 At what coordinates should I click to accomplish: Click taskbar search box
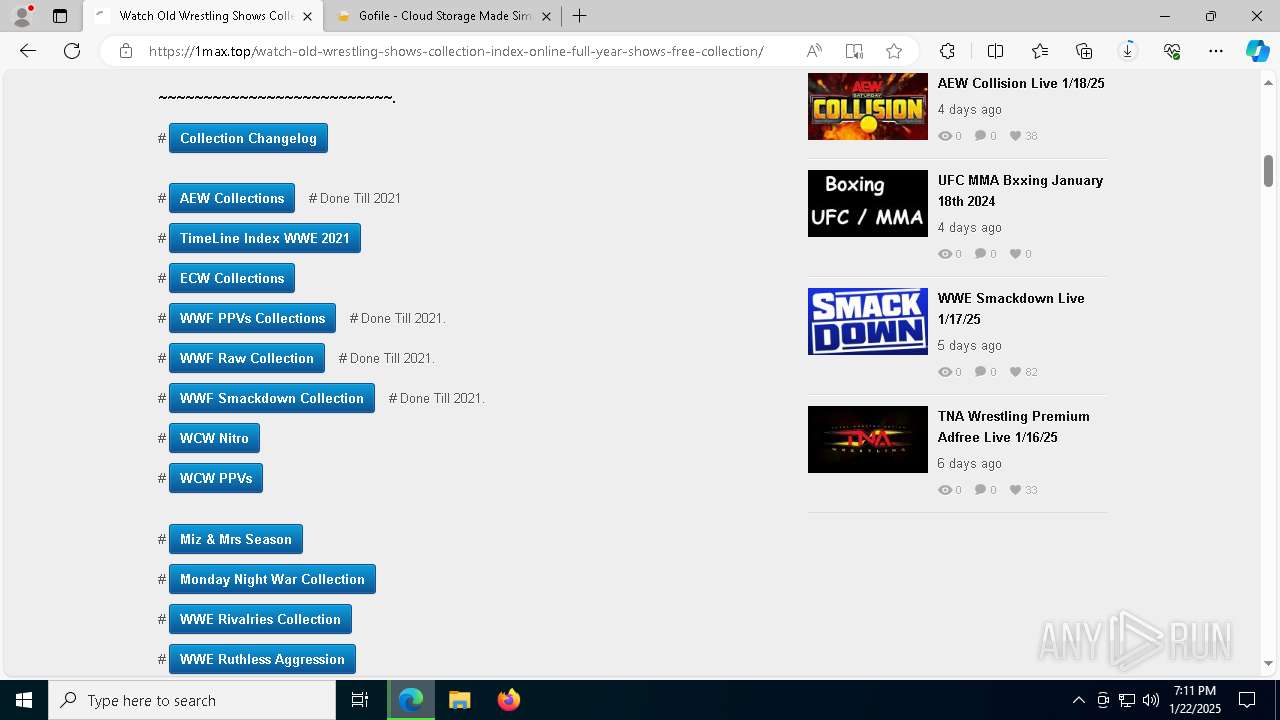192,700
